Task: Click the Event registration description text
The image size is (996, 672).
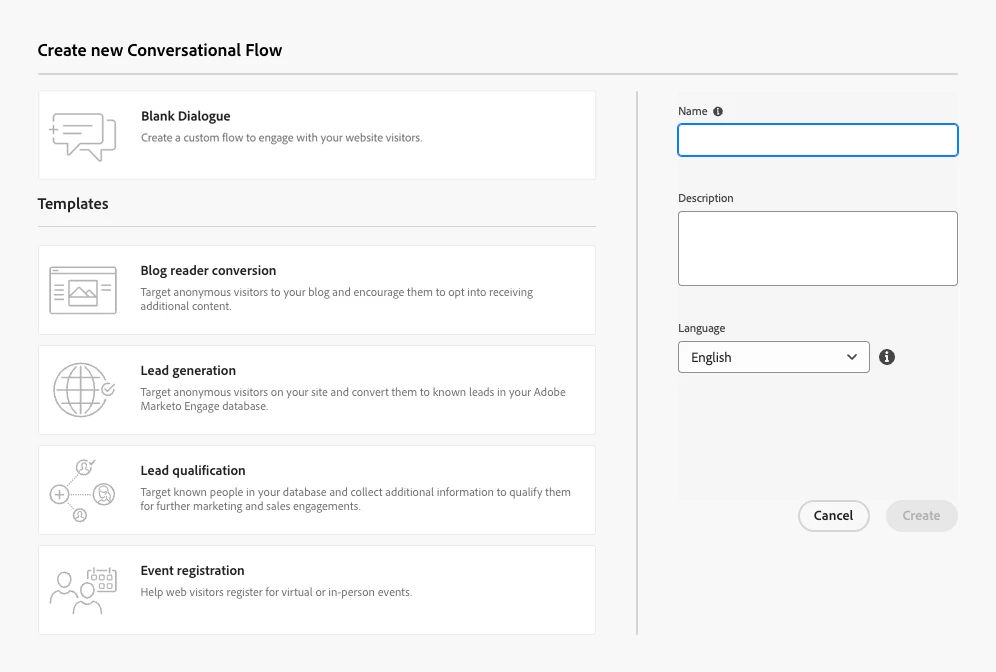Action: pos(276,592)
